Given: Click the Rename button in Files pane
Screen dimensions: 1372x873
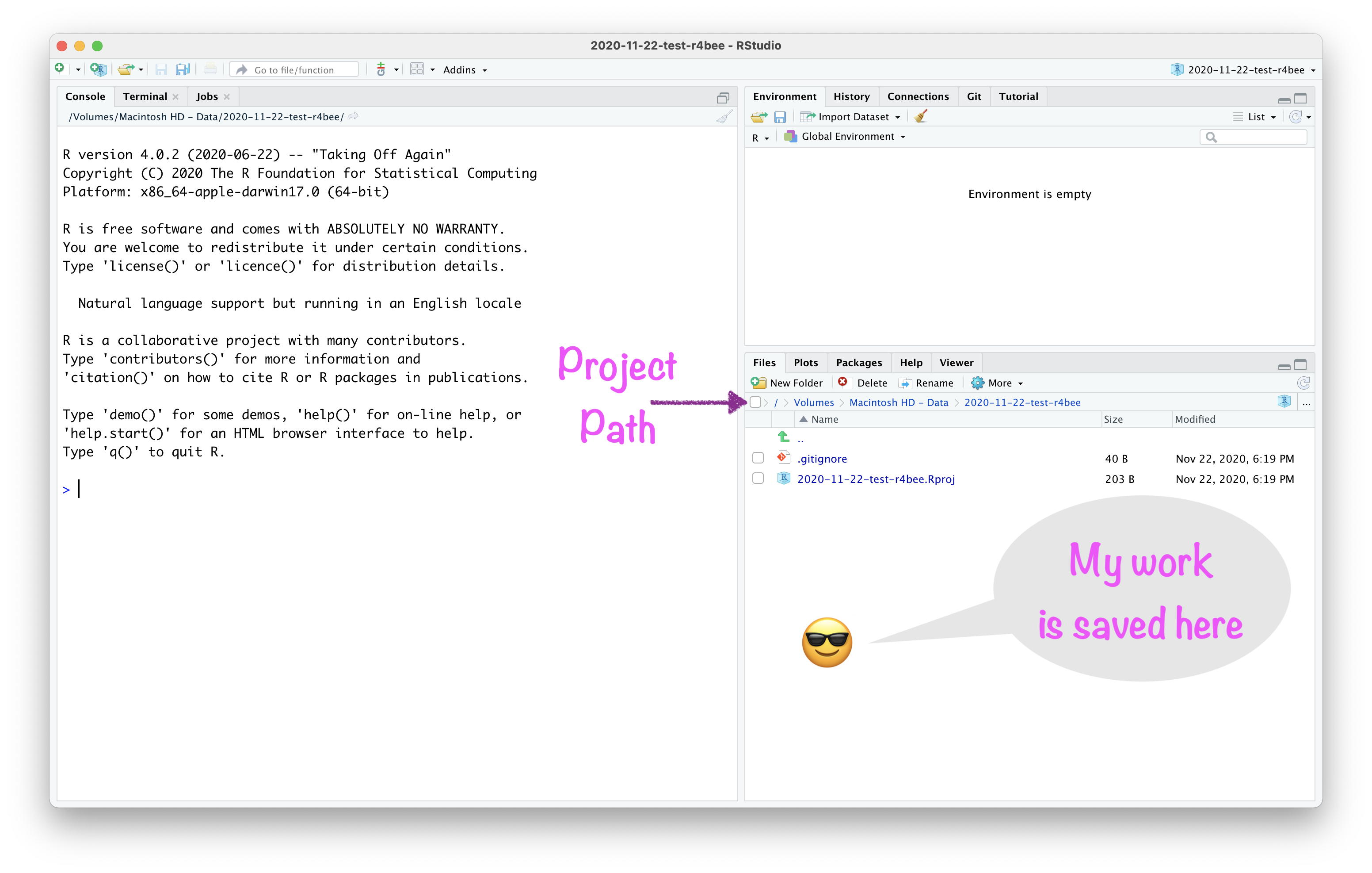Looking at the screenshot, I should pyautogui.click(x=926, y=383).
